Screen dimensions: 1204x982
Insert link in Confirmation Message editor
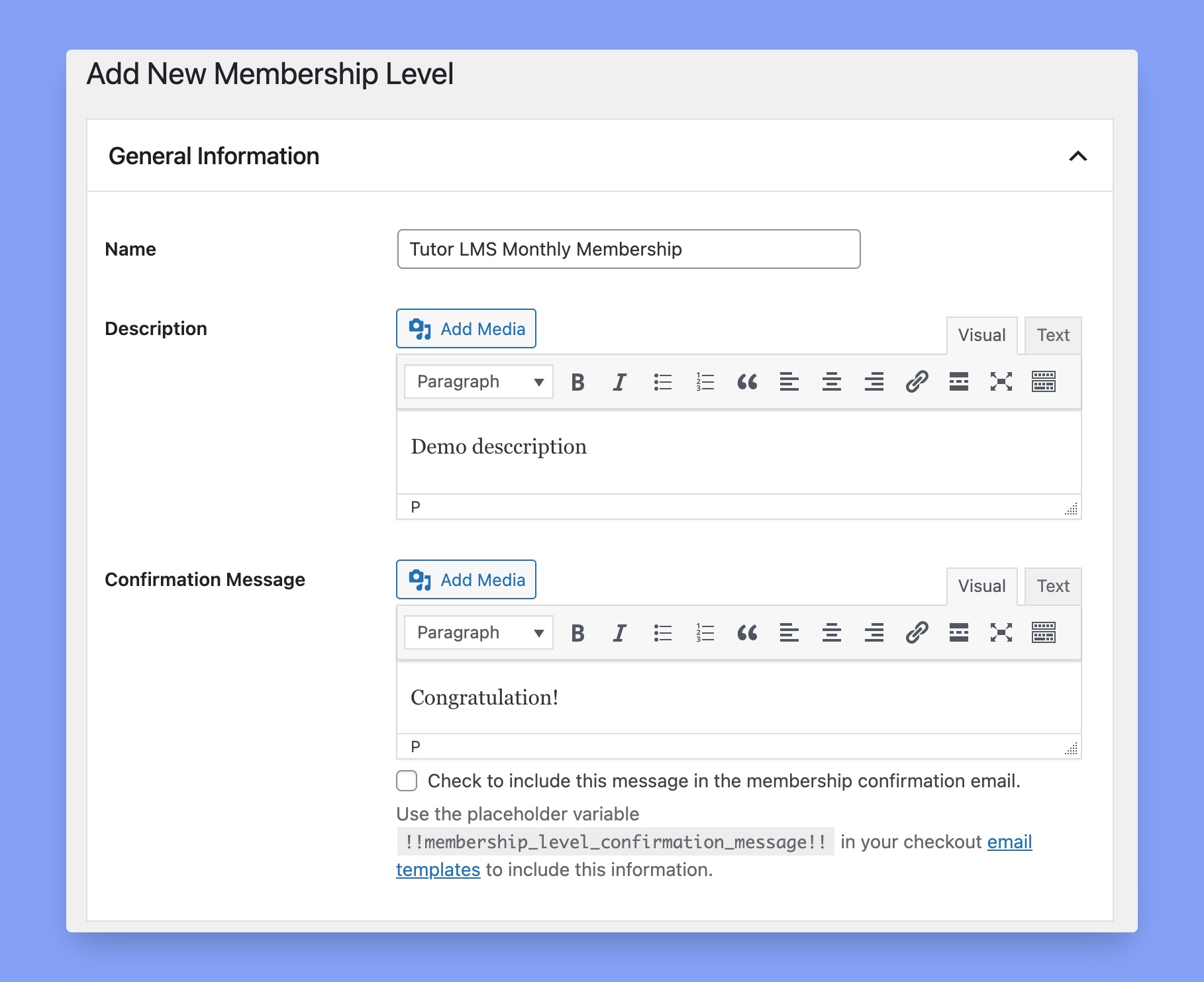pos(917,633)
